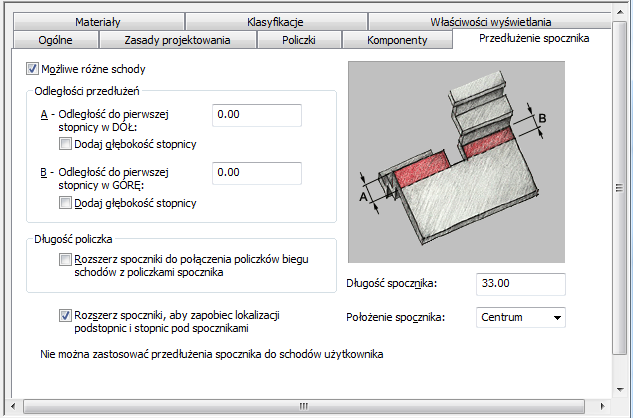Click the Długość spocznika field showing 33.00

tap(521, 284)
